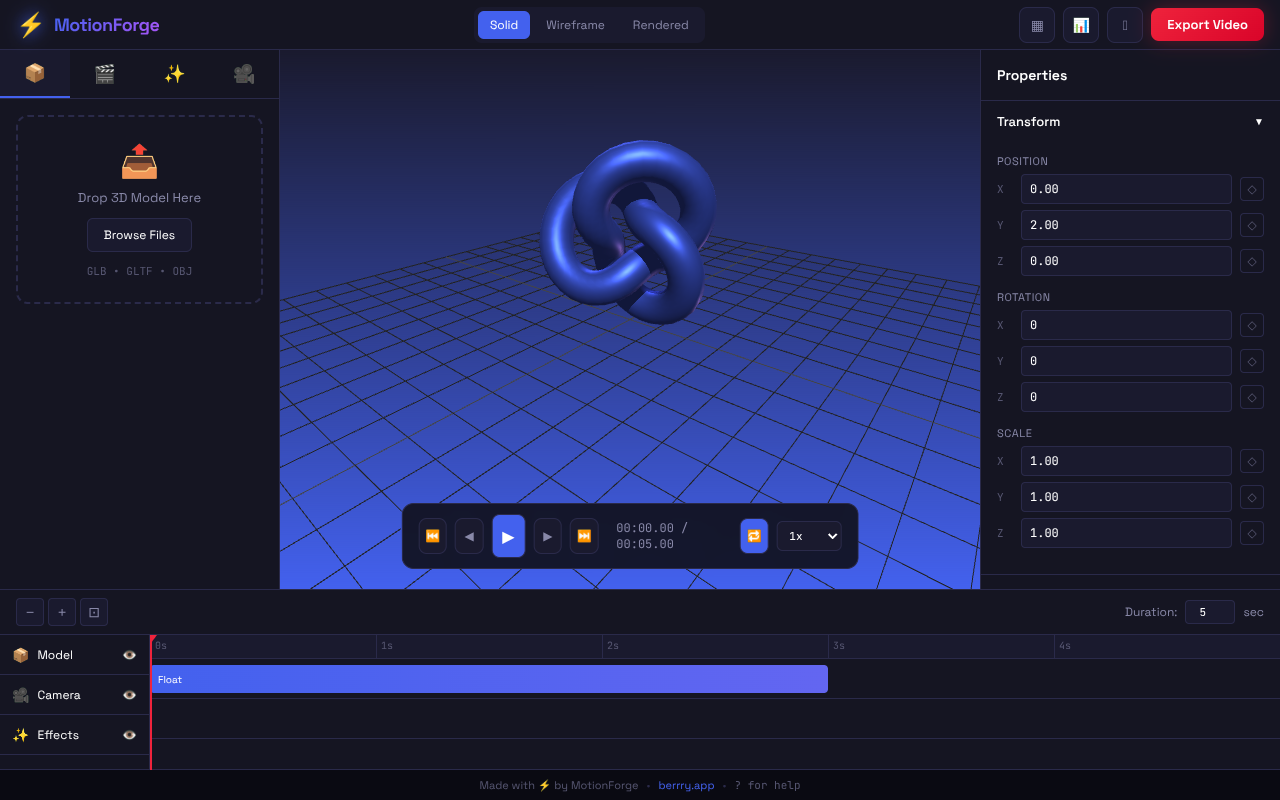The width and height of the screenshot is (1280, 800).
Task: Edit Position X field
Action: (1126, 189)
